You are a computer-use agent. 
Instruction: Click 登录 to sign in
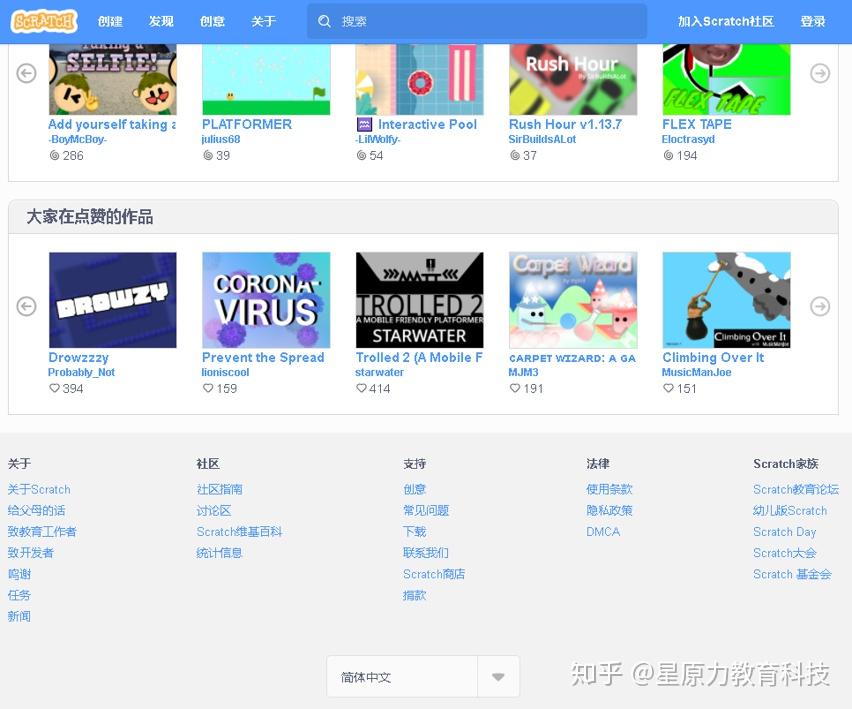(x=812, y=21)
